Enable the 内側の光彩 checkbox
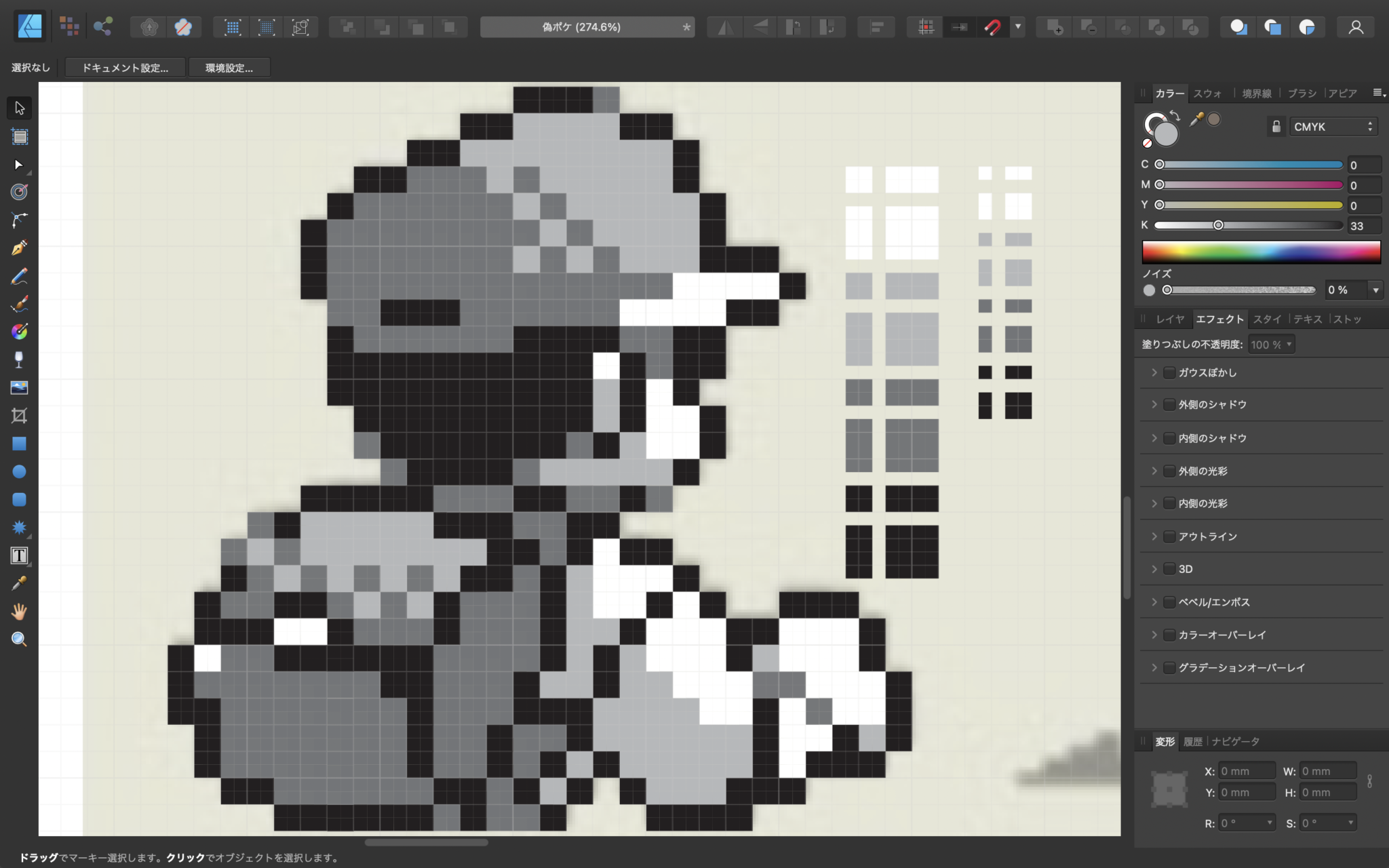 coord(1169,503)
